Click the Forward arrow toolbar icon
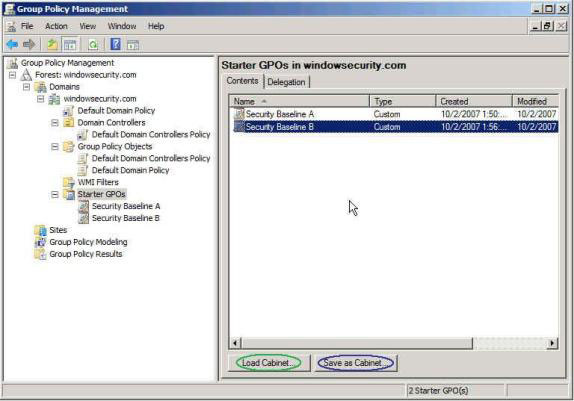Screen dimensions: 574x401 pyautogui.click(x=29, y=45)
